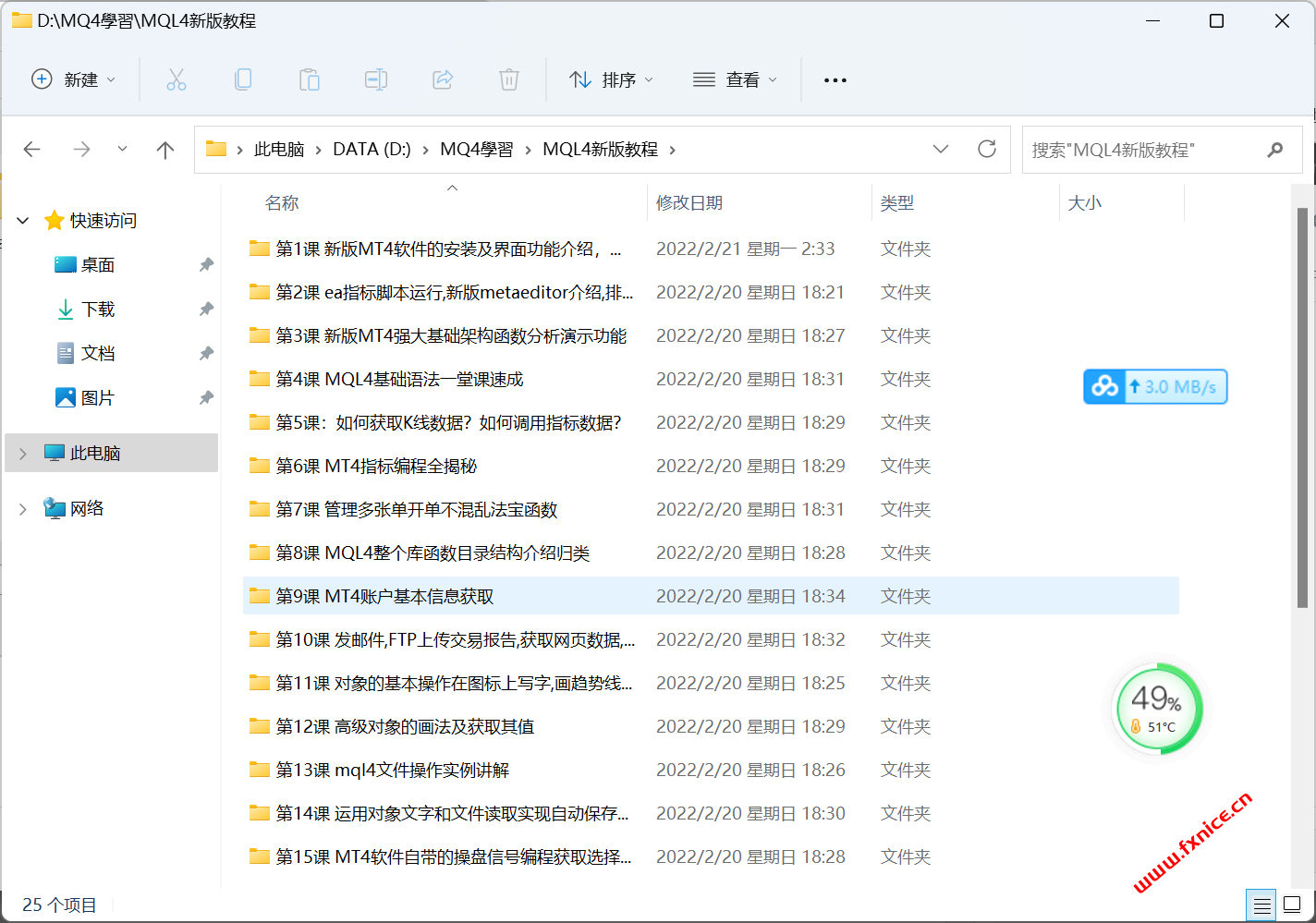The image size is (1316, 923).
Task: Open the three-dot See more menu
Action: pyautogui.click(x=835, y=80)
